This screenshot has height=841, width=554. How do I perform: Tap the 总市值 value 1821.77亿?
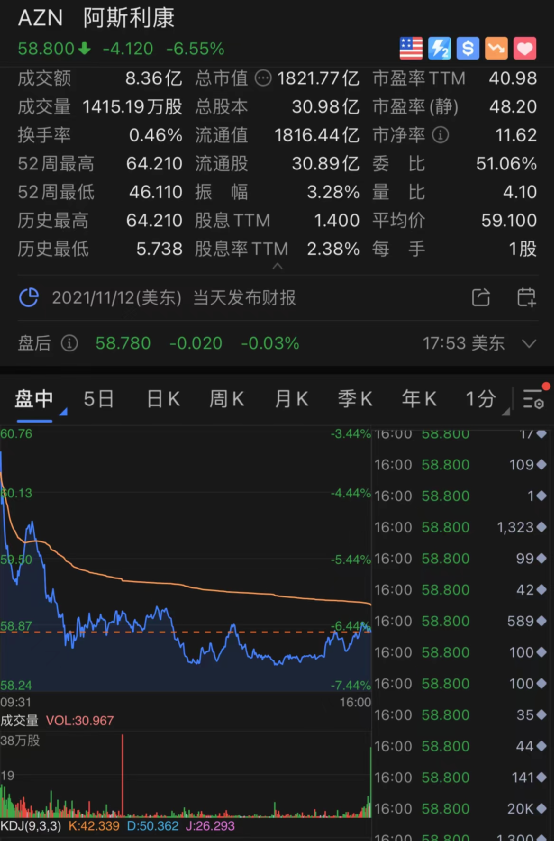[318, 78]
